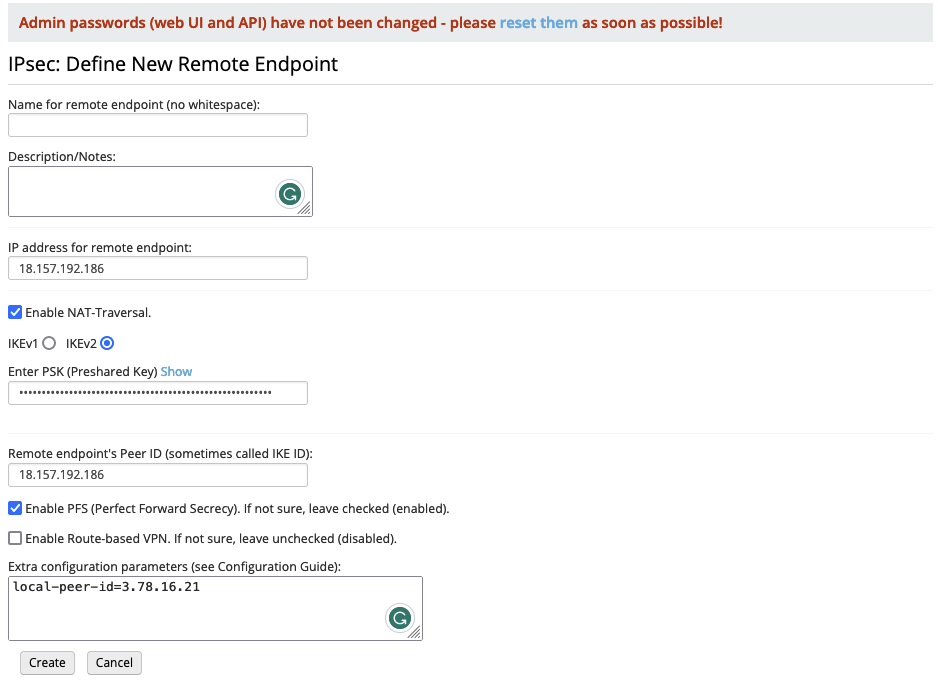
Task: Click the remote endpoint Peer ID field
Action: (158, 475)
